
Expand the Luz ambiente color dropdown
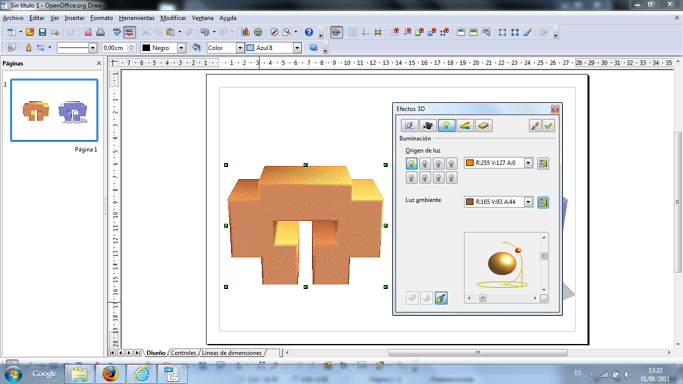click(x=528, y=202)
